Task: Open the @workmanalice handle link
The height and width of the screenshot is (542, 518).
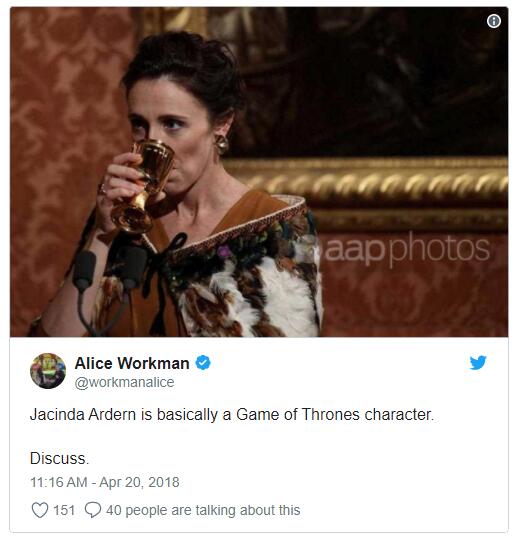Action: (124, 382)
